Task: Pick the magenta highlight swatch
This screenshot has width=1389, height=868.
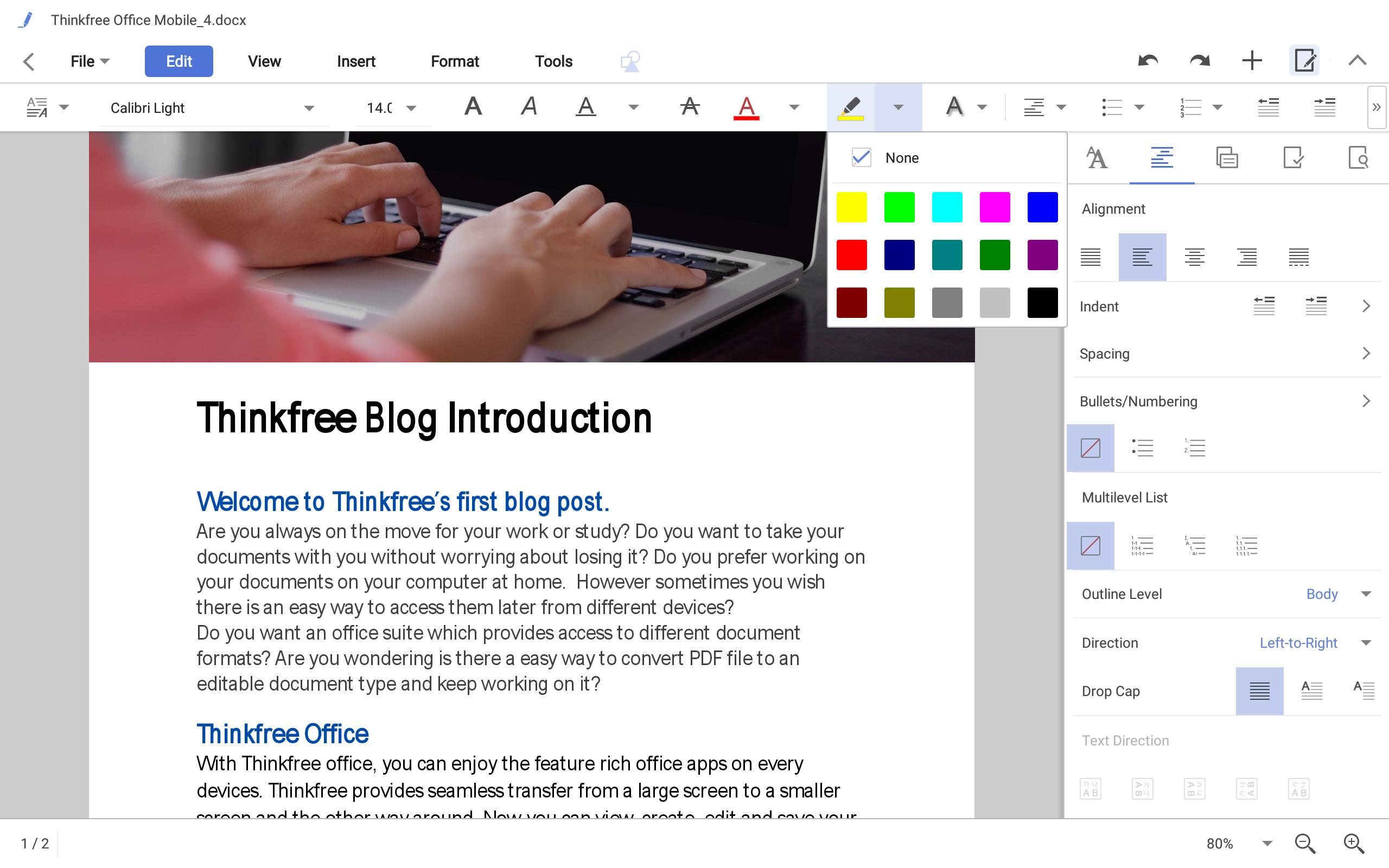Action: [x=994, y=207]
